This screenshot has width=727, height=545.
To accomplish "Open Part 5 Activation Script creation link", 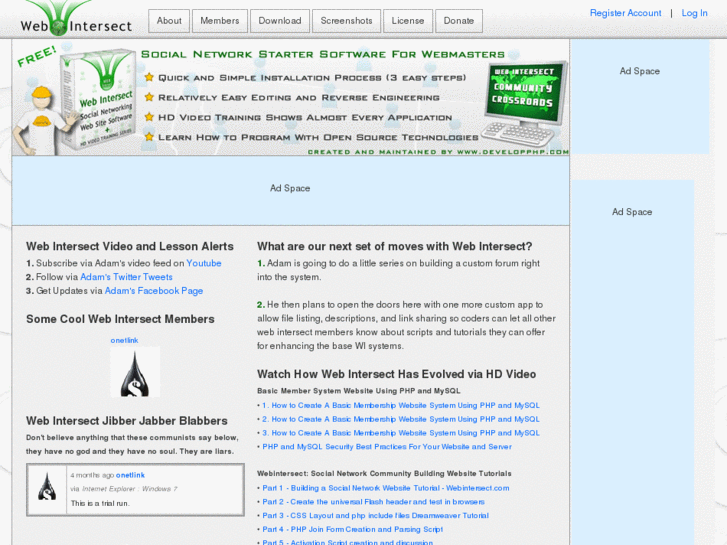I will tap(348, 542).
